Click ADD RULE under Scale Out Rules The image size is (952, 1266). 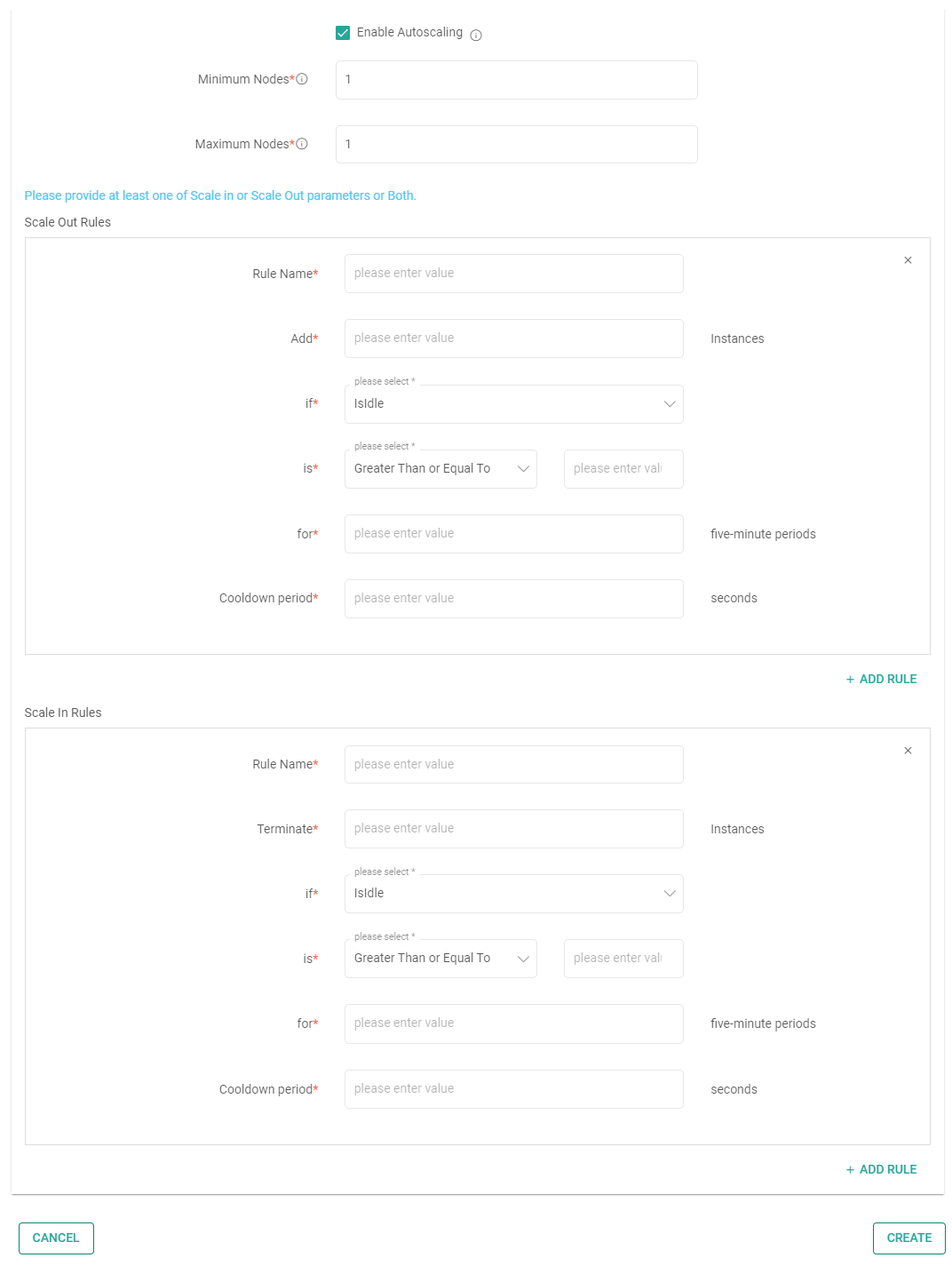click(887, 679)
